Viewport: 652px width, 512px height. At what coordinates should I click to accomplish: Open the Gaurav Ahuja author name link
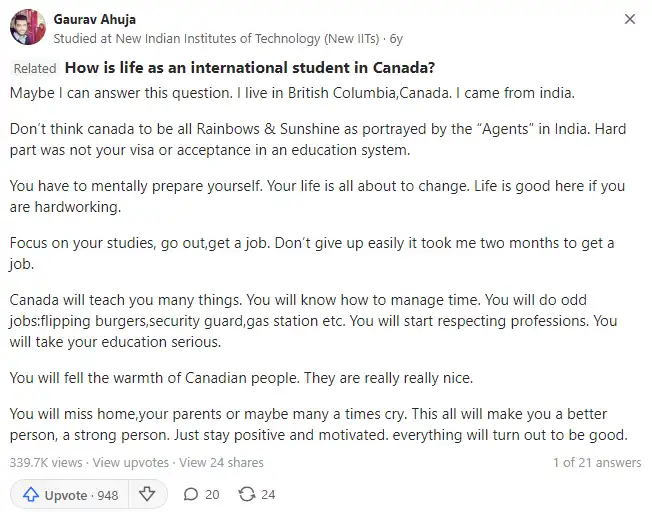pos(94,19)
